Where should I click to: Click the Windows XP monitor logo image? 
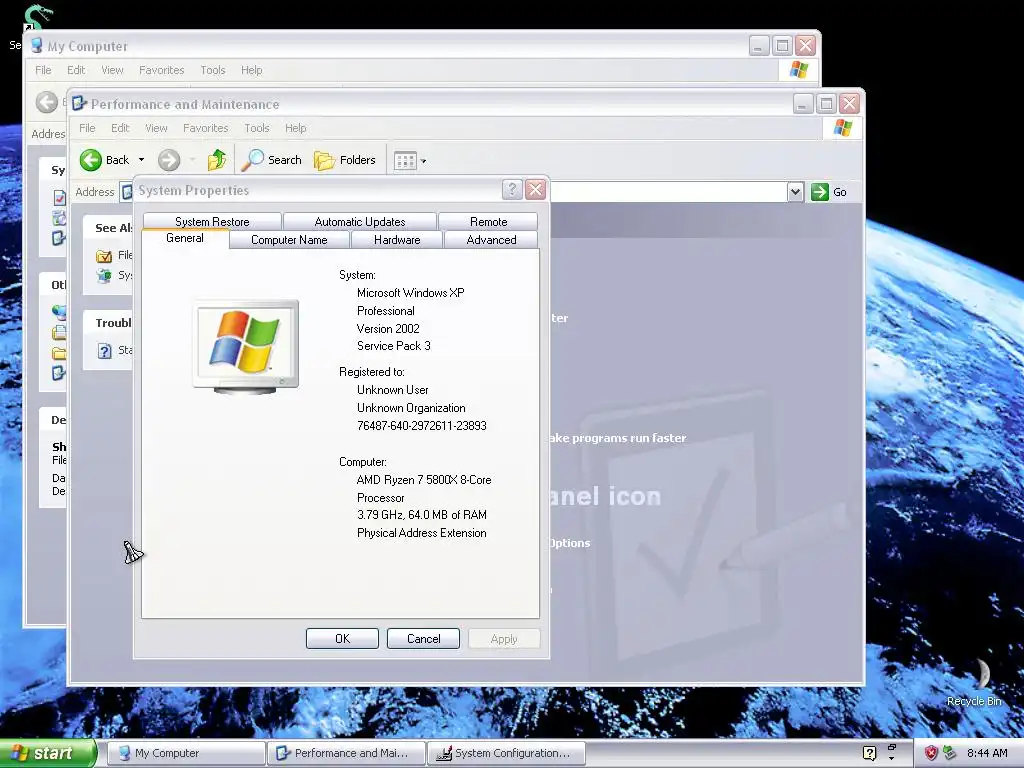(246, 347)
